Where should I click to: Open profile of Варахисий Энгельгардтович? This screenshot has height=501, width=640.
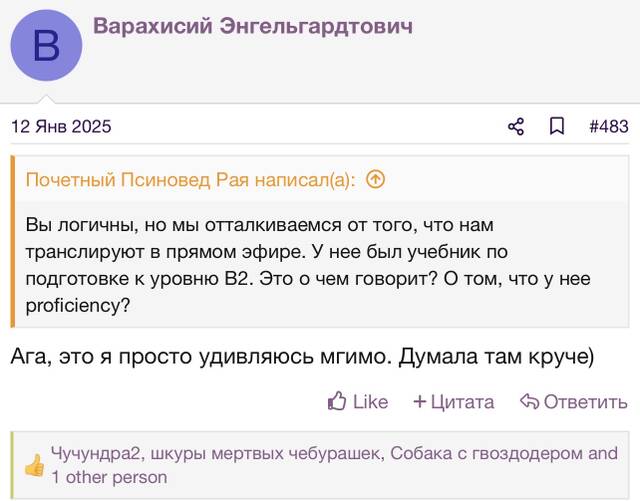(253, 26)
